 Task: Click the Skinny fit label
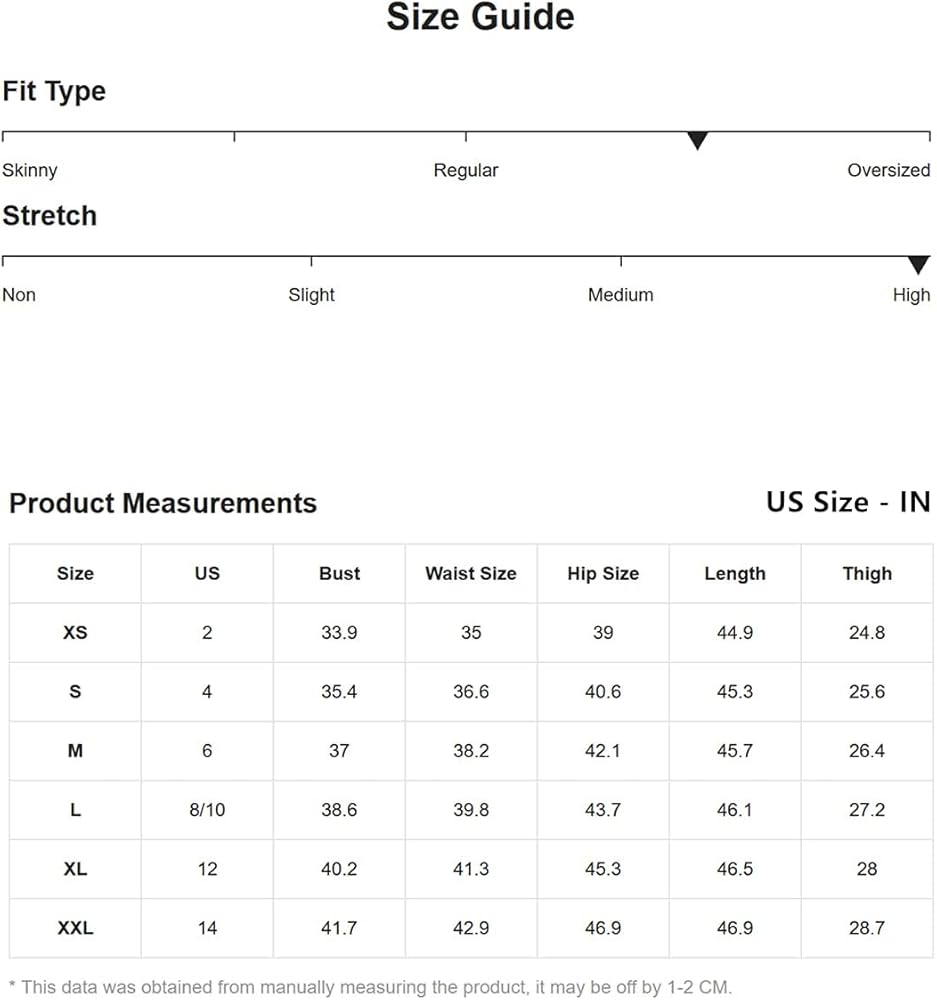coord(30,170)
